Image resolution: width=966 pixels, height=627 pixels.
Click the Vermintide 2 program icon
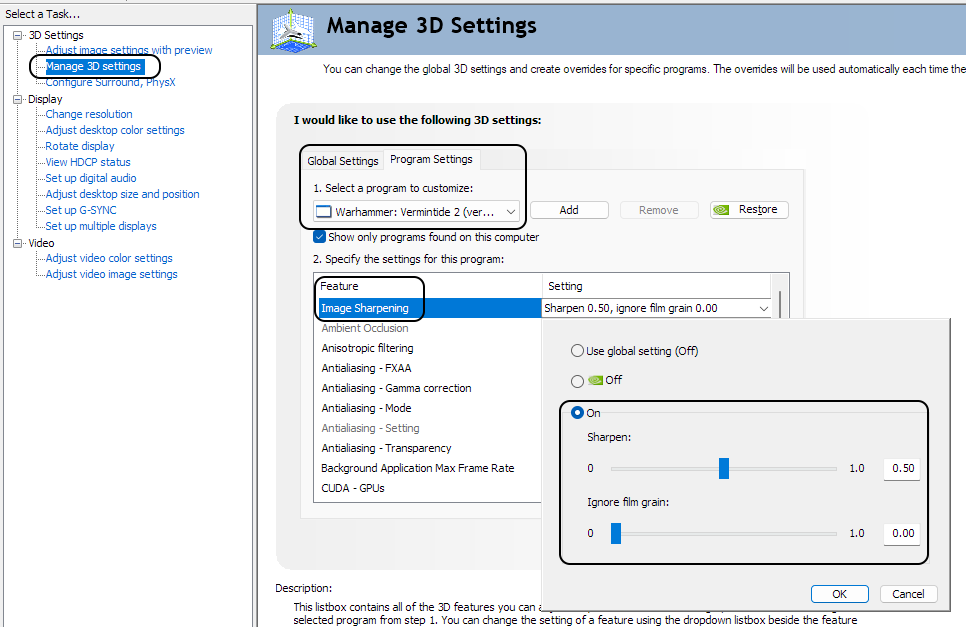pos(323,211)
